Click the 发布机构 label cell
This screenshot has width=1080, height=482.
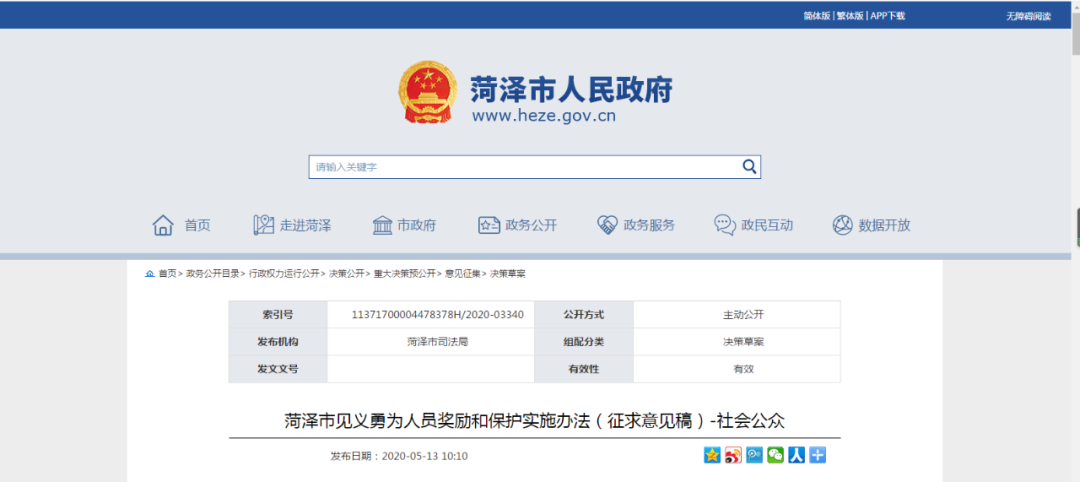(x=278, y=342)
